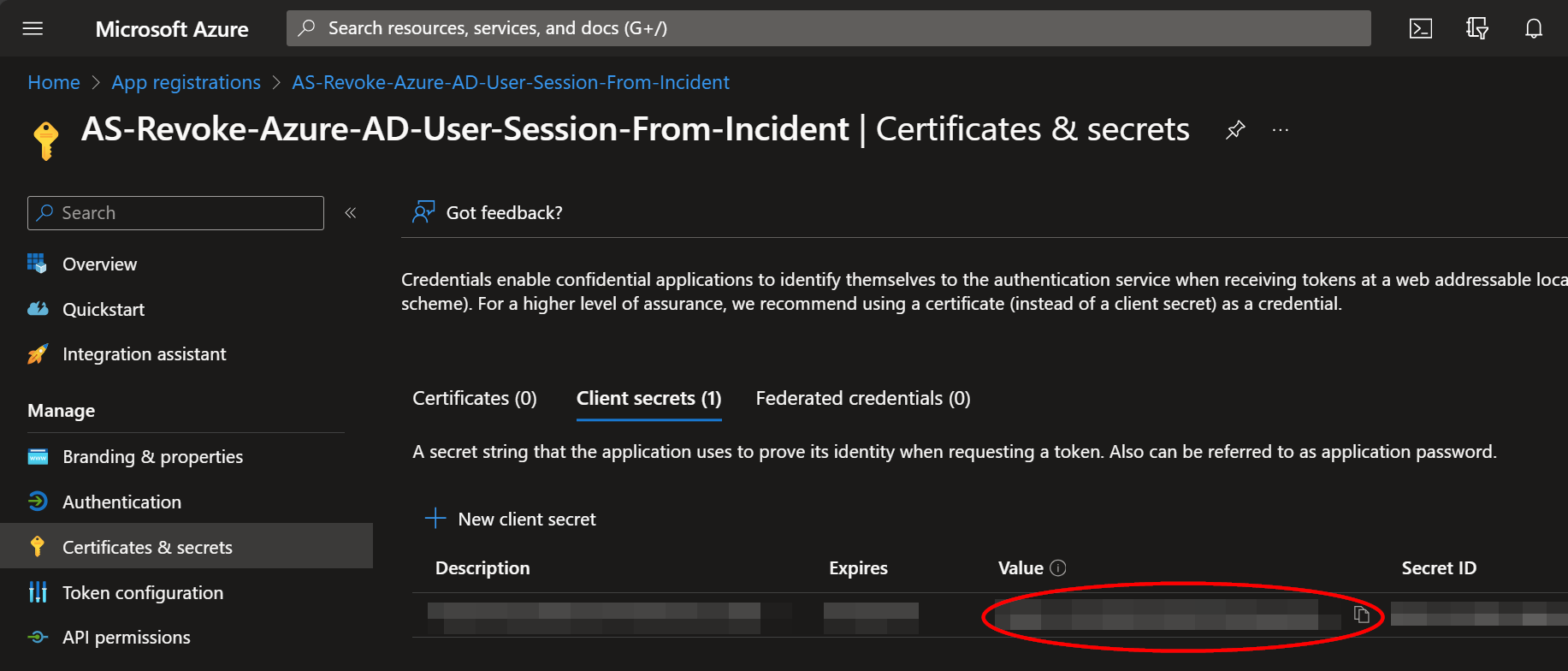Click the Microsoft Azure logo text
Image resolution: width=1568 pixels, height=671 pixels.
click(x=172, y=29)
